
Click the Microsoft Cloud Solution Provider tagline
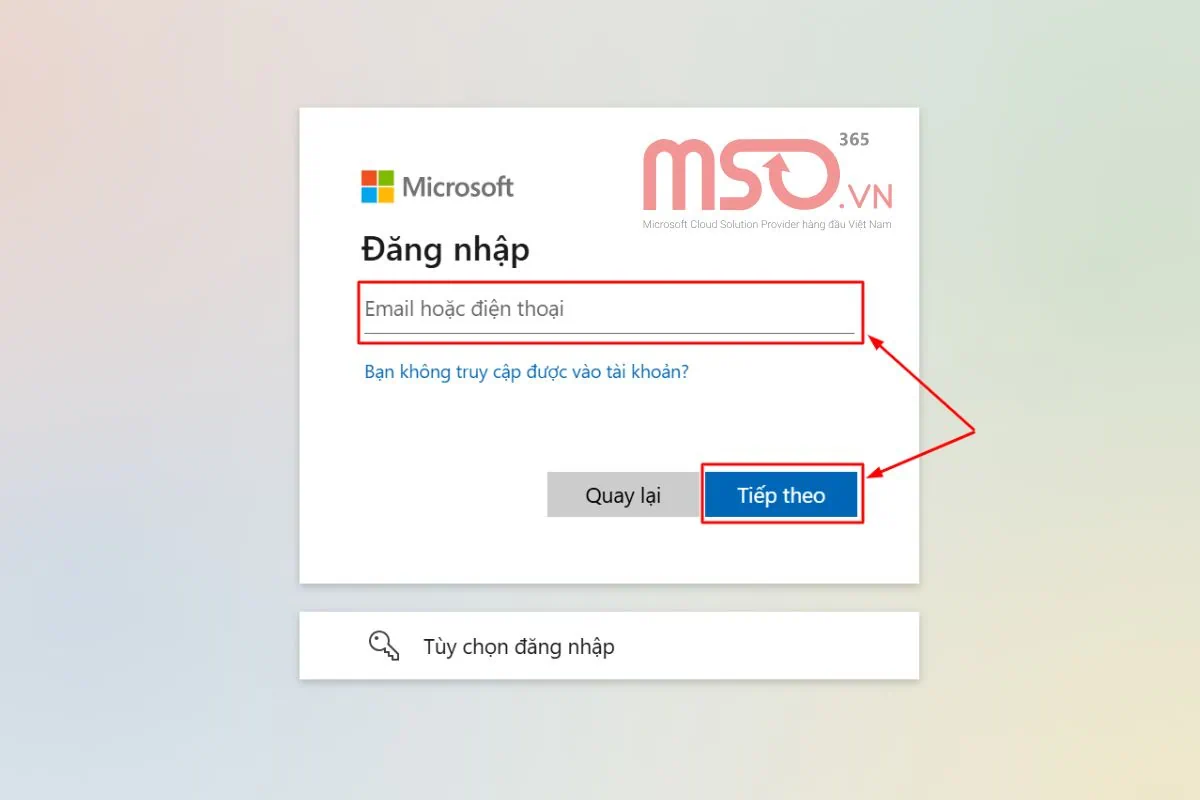(767, 224)
